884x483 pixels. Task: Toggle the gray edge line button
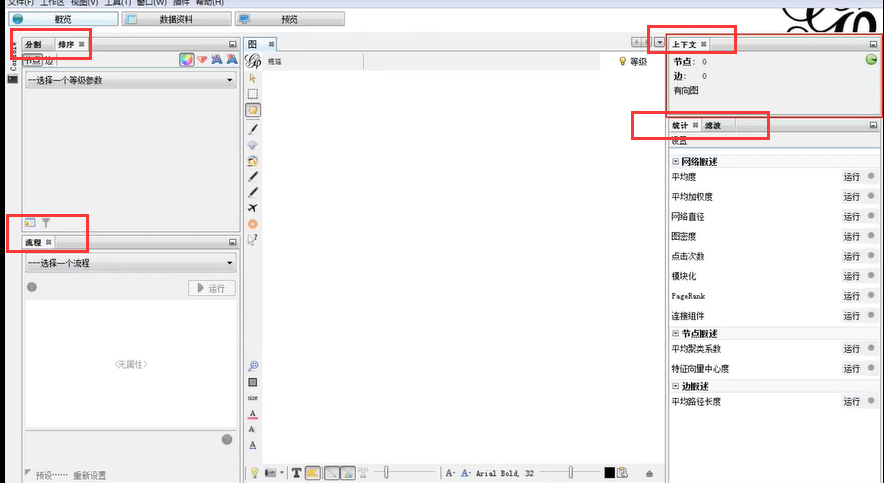[x=331, y=473]
